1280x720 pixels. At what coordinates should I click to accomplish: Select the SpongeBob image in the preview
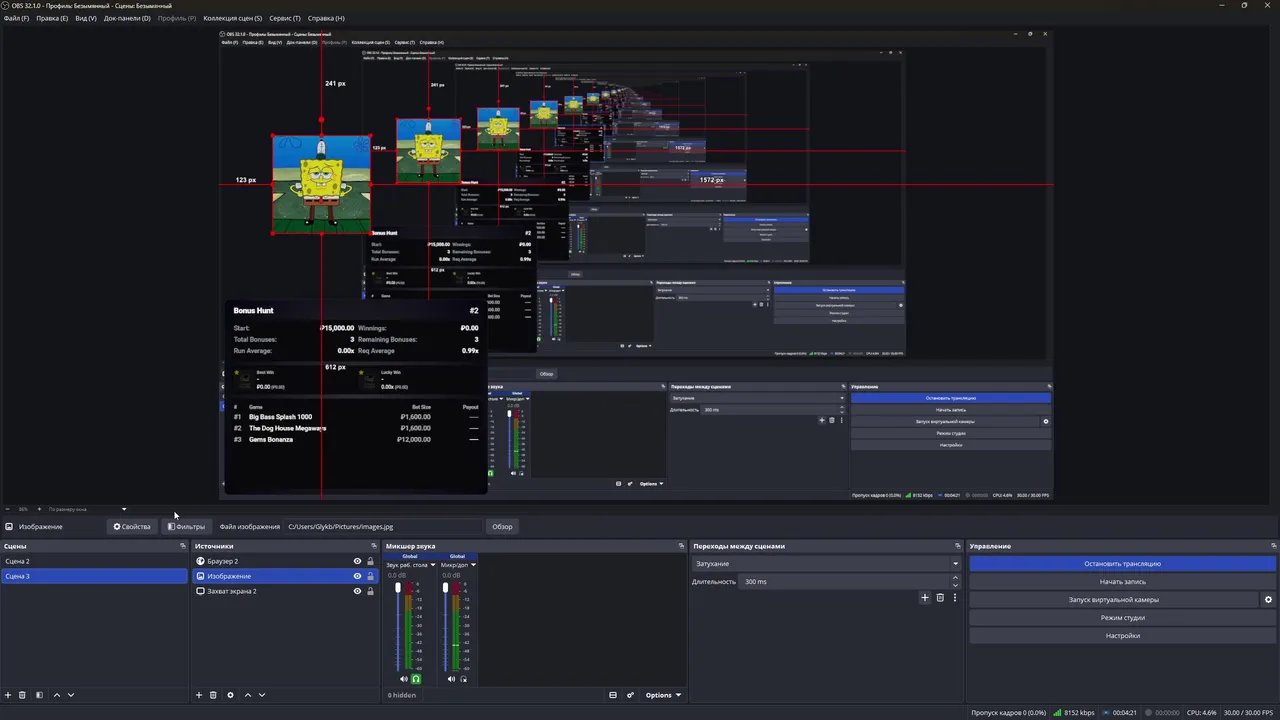click(321, 185)
